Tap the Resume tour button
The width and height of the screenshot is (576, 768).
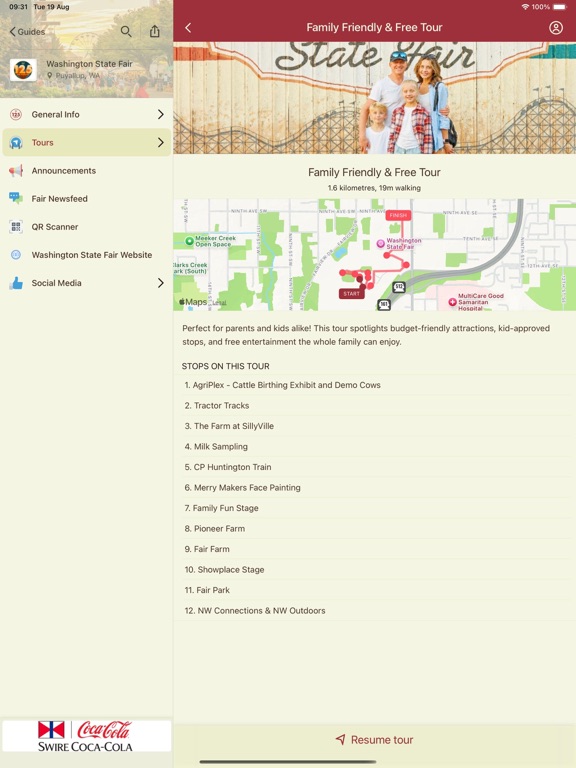[x=374, y=740]
